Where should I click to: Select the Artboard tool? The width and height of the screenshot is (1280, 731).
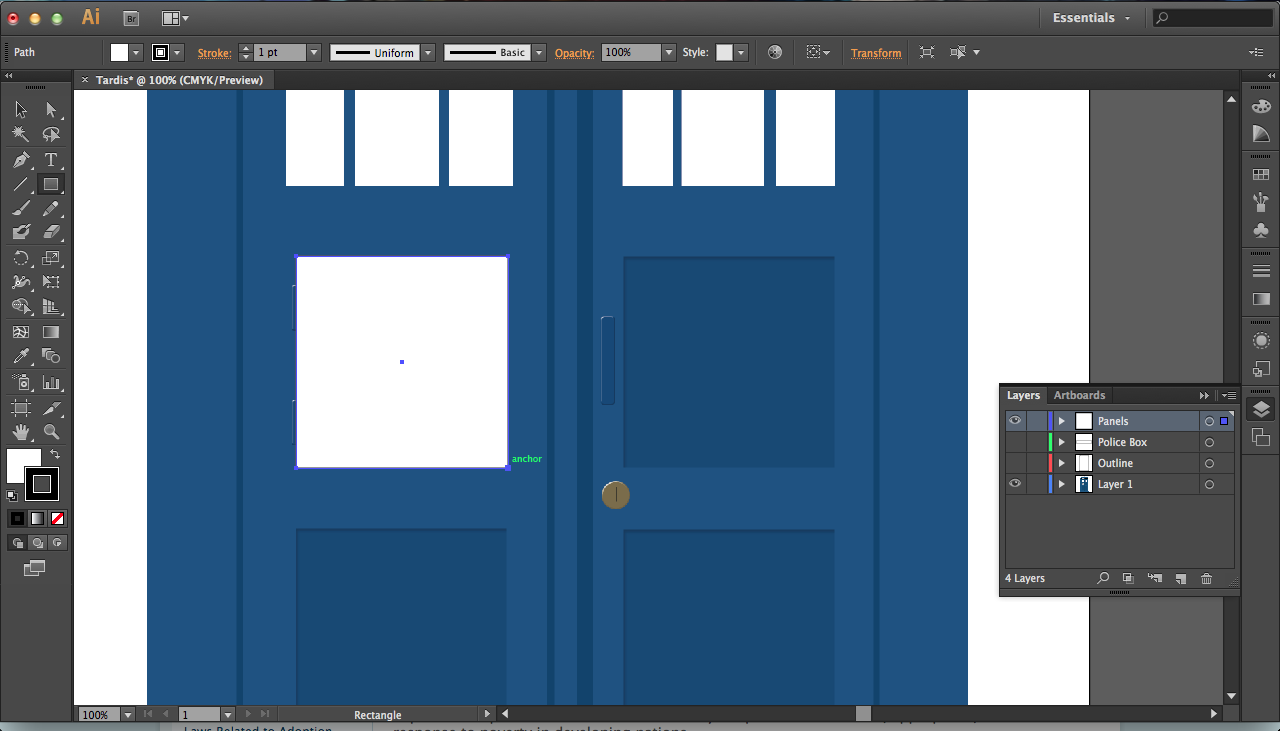21,408
